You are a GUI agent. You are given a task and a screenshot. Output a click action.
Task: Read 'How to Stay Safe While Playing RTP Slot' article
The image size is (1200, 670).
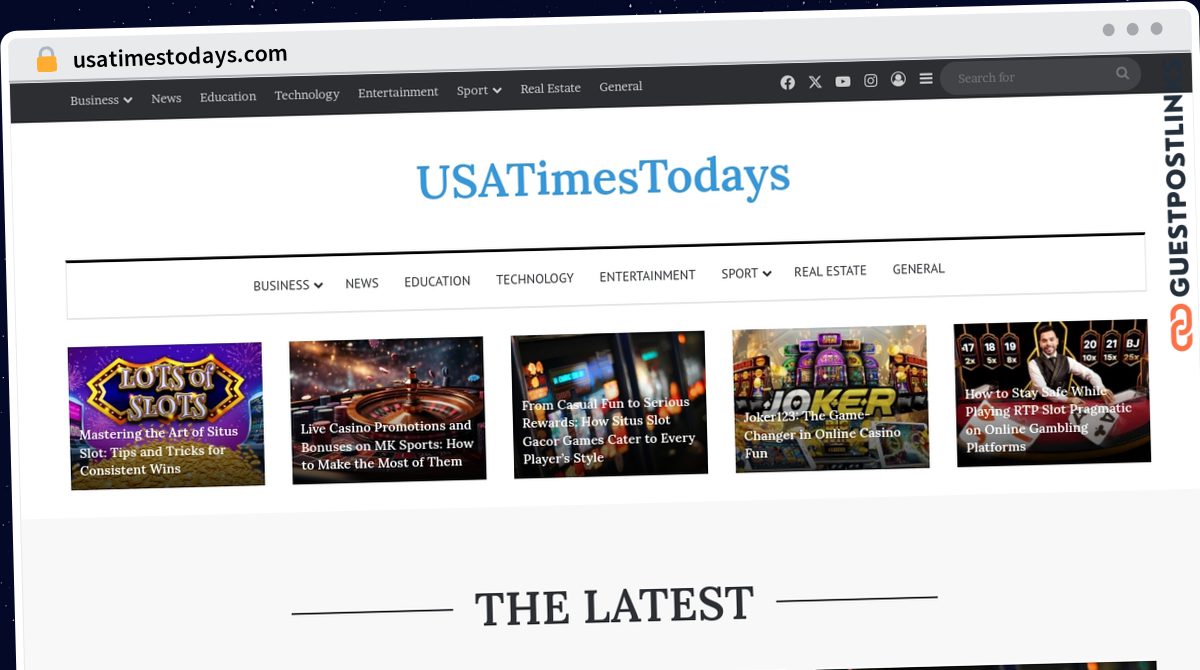(x=1052, y=393)
